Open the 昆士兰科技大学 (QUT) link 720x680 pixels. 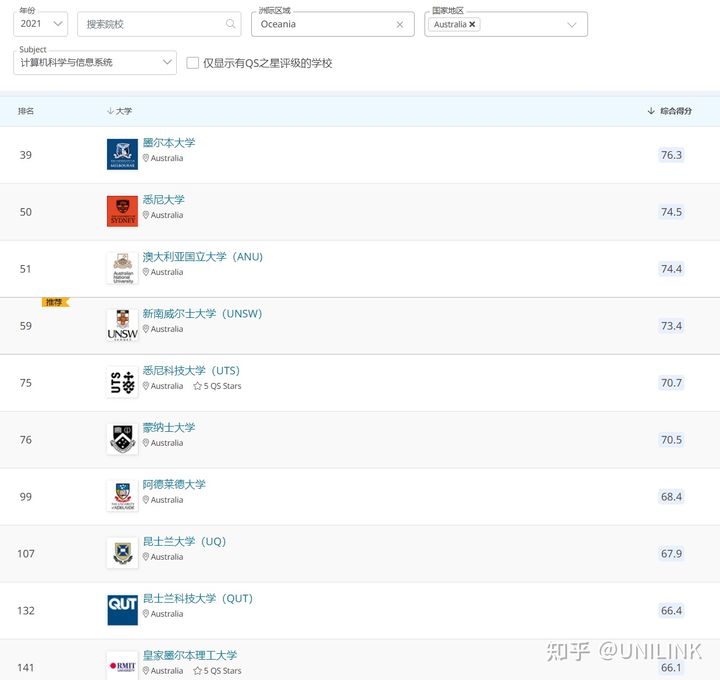click(197, 598)
